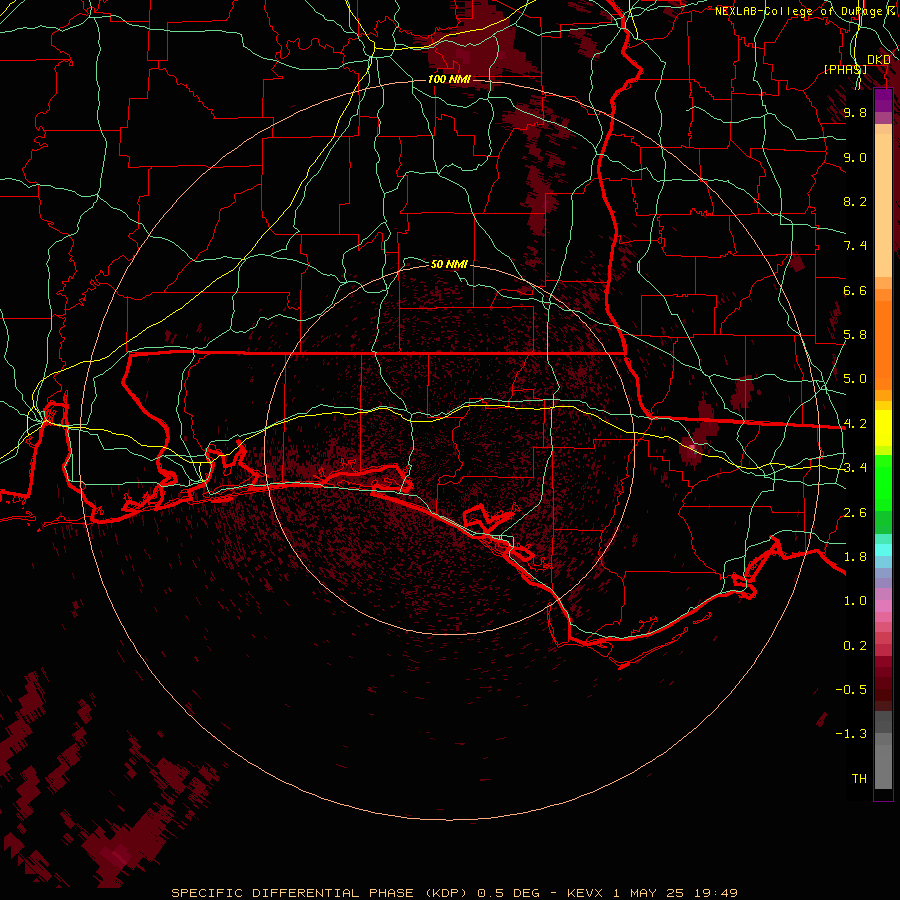Click the 50 NMI range ring label

pyautogui.click(x=449, y=264)
